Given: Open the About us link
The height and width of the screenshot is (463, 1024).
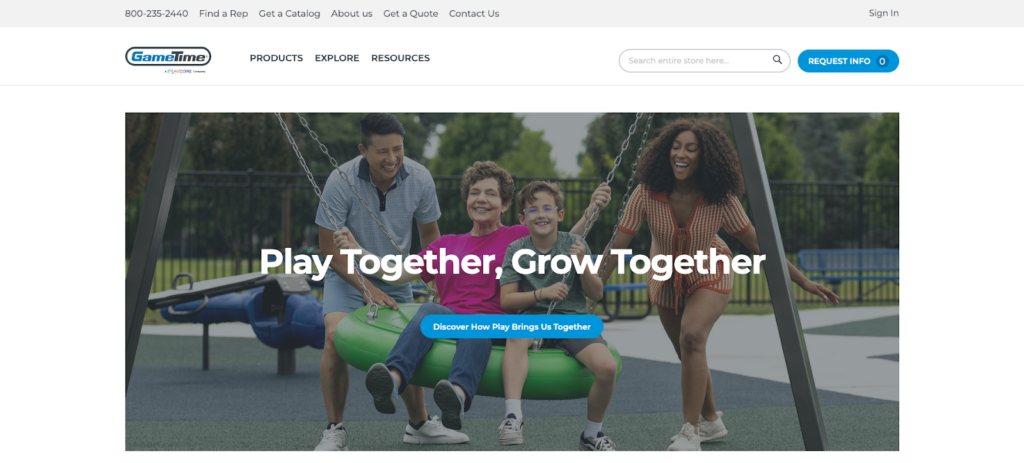Looking at the screenshot, I should [x=351, y=14].
